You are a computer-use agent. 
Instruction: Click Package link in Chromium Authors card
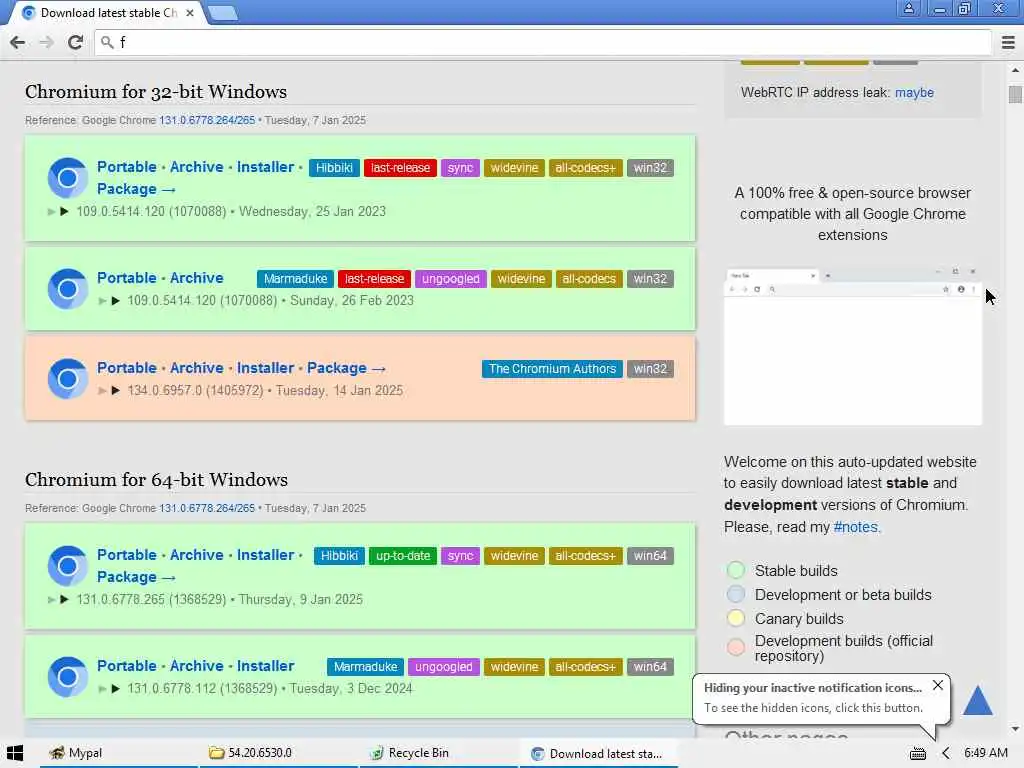pos(346,368)
